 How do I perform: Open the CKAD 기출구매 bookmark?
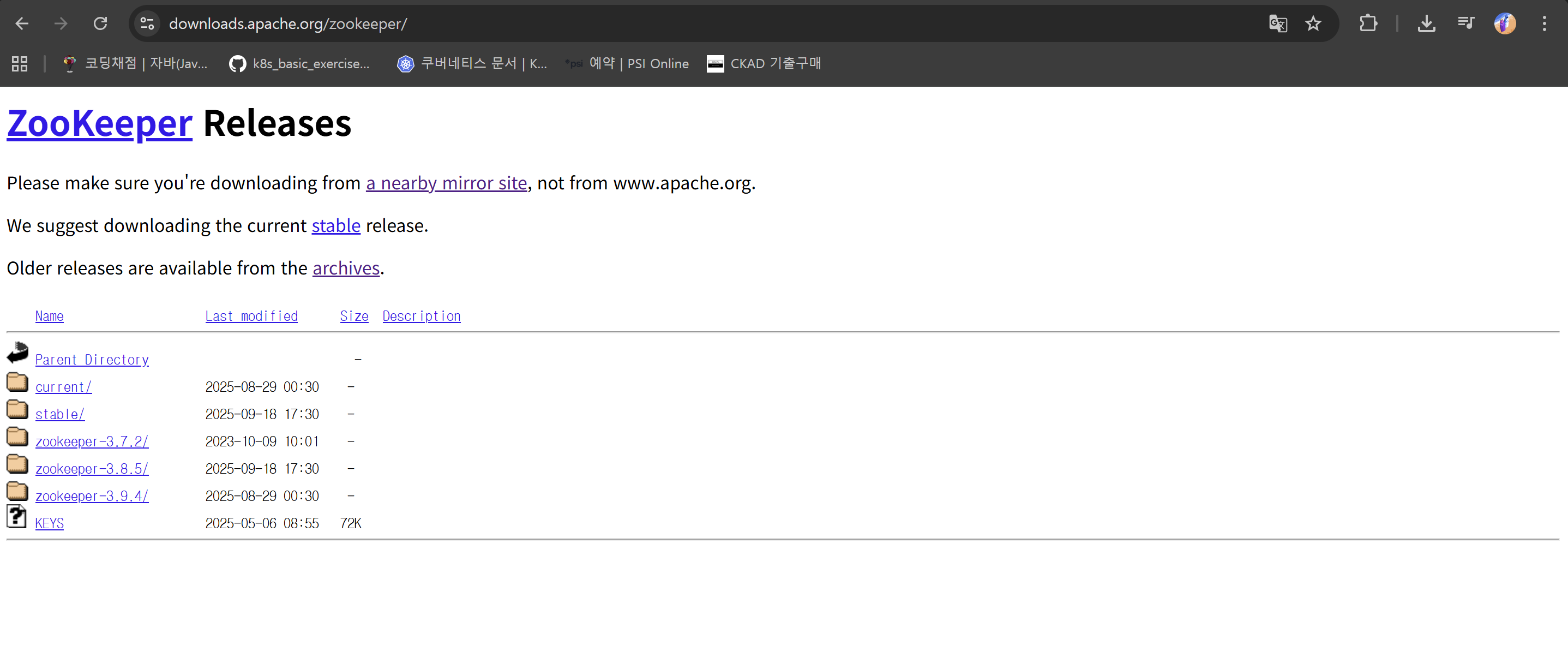point(764,63)
